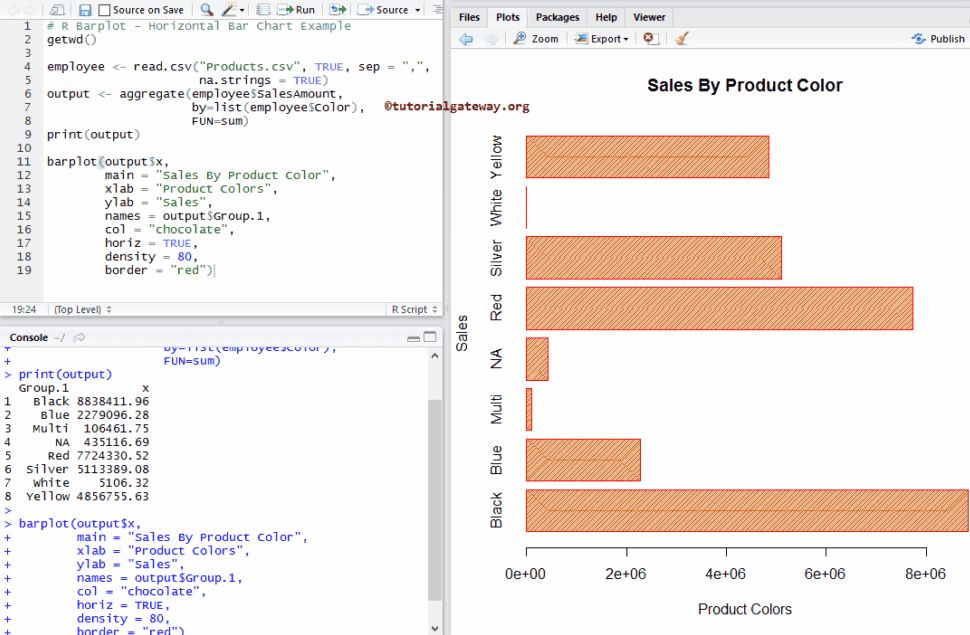Switch to the Packages tab
The width and height of the screenshot is (970, 635).
click(557, 16)
